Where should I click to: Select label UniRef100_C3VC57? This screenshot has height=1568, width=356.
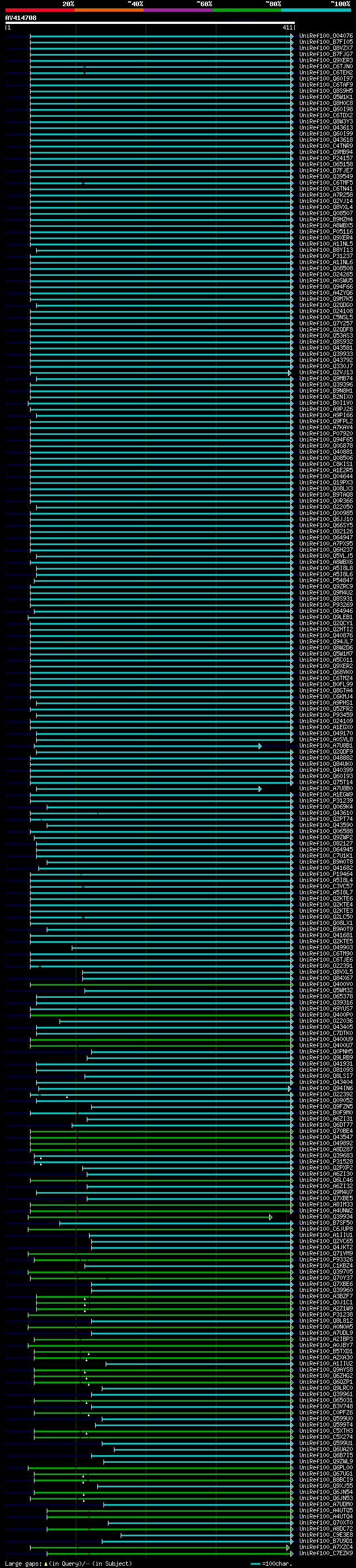pyautogui.click(x=325, y=886)
